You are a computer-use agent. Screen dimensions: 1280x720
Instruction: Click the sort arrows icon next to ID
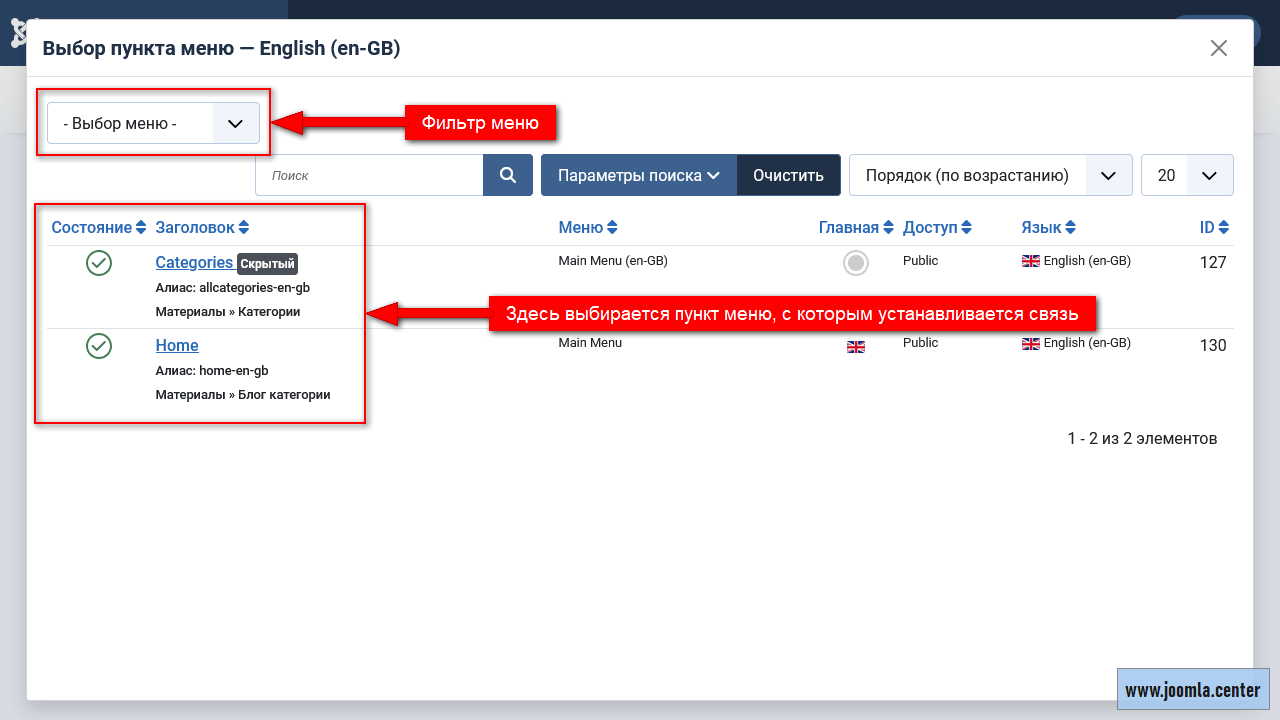click(1224, 228)
